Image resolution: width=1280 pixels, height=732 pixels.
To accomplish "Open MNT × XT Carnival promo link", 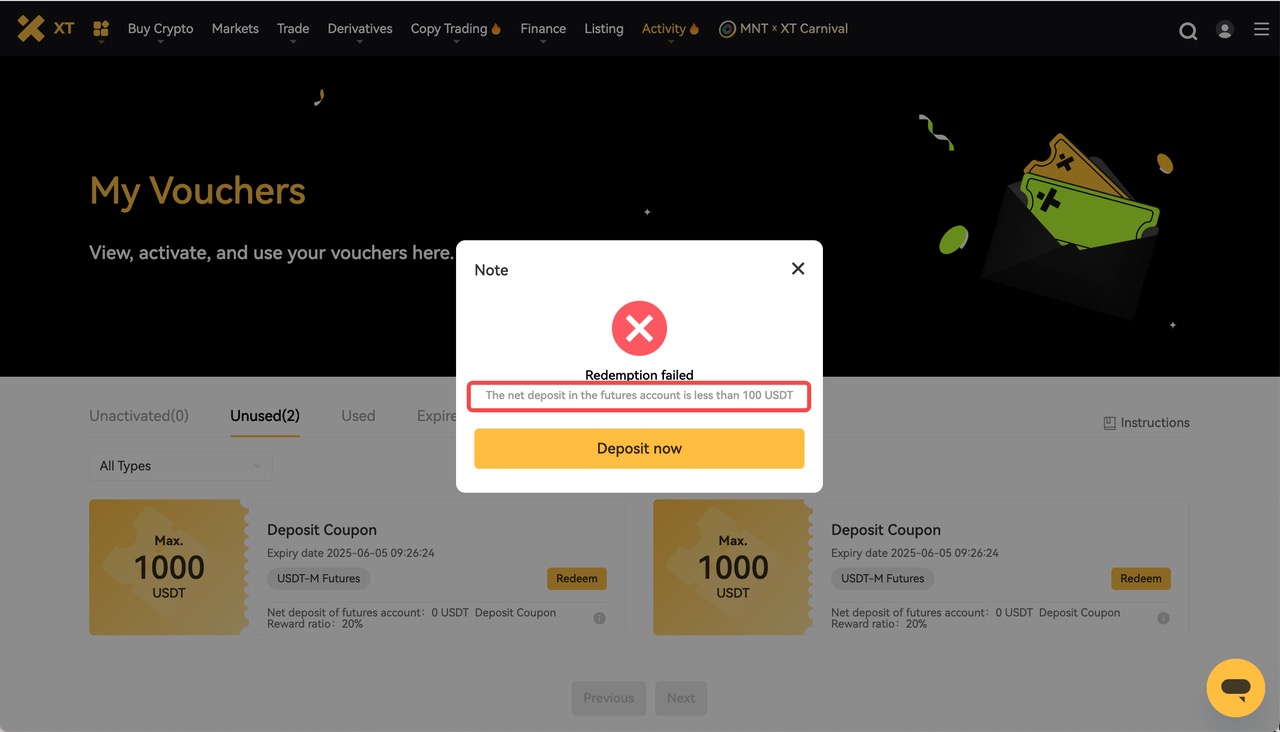I will (x=783, y=29).
